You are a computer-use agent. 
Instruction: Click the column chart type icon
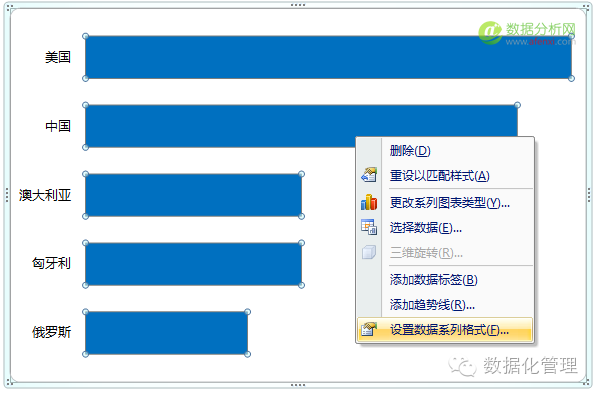[x=369, y=202]
